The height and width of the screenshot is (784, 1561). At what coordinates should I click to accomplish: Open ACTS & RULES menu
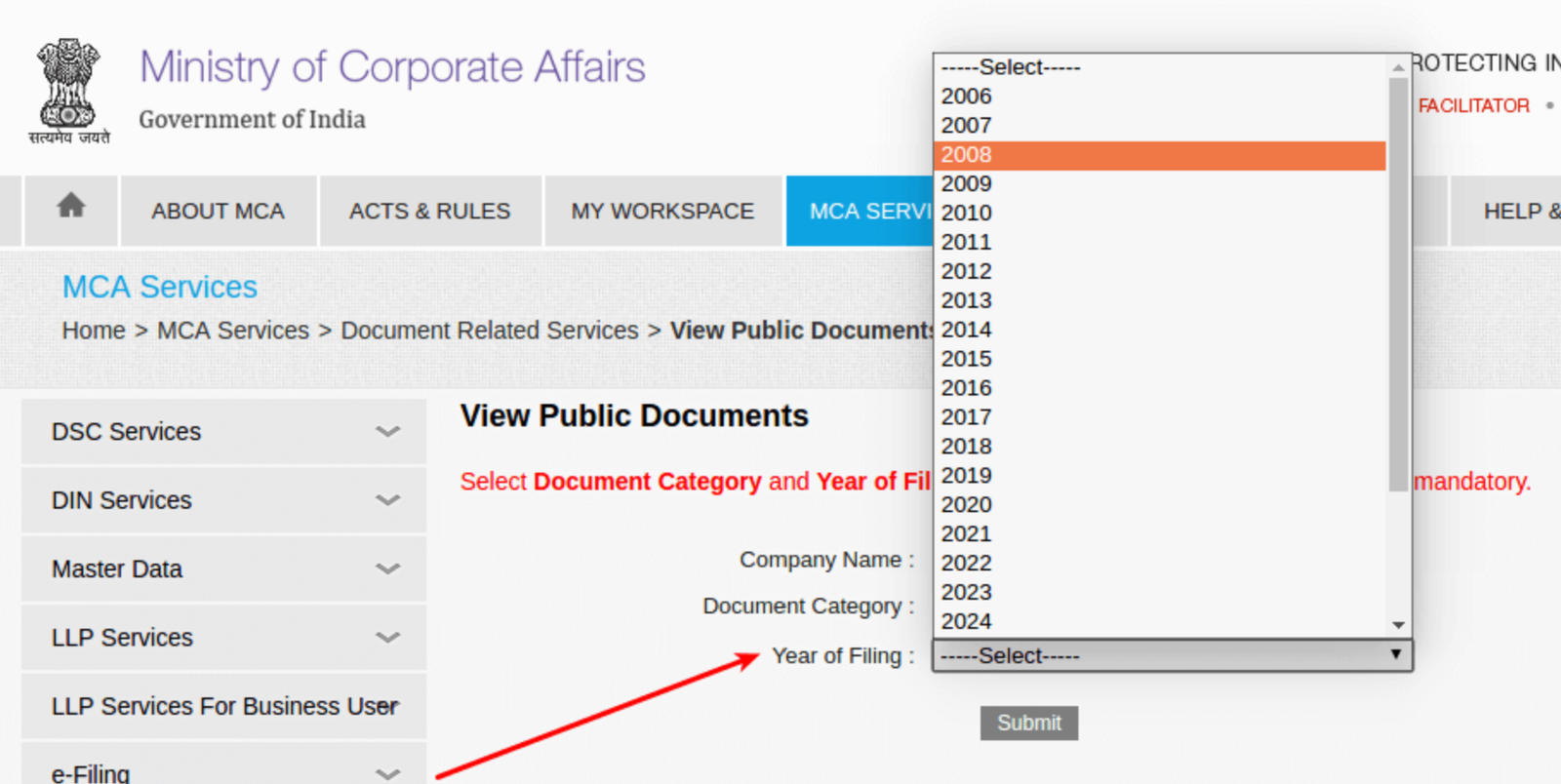coord(430,211)
